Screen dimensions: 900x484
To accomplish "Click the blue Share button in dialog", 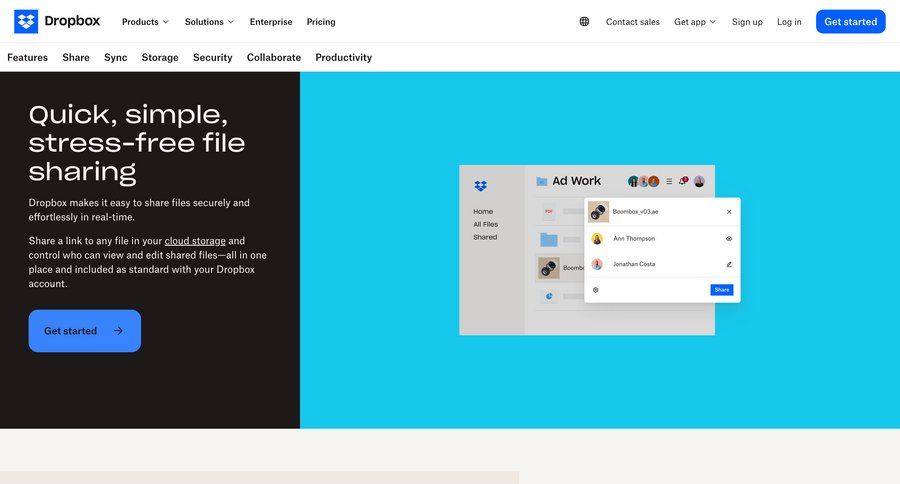I will [x=721, y=290].
